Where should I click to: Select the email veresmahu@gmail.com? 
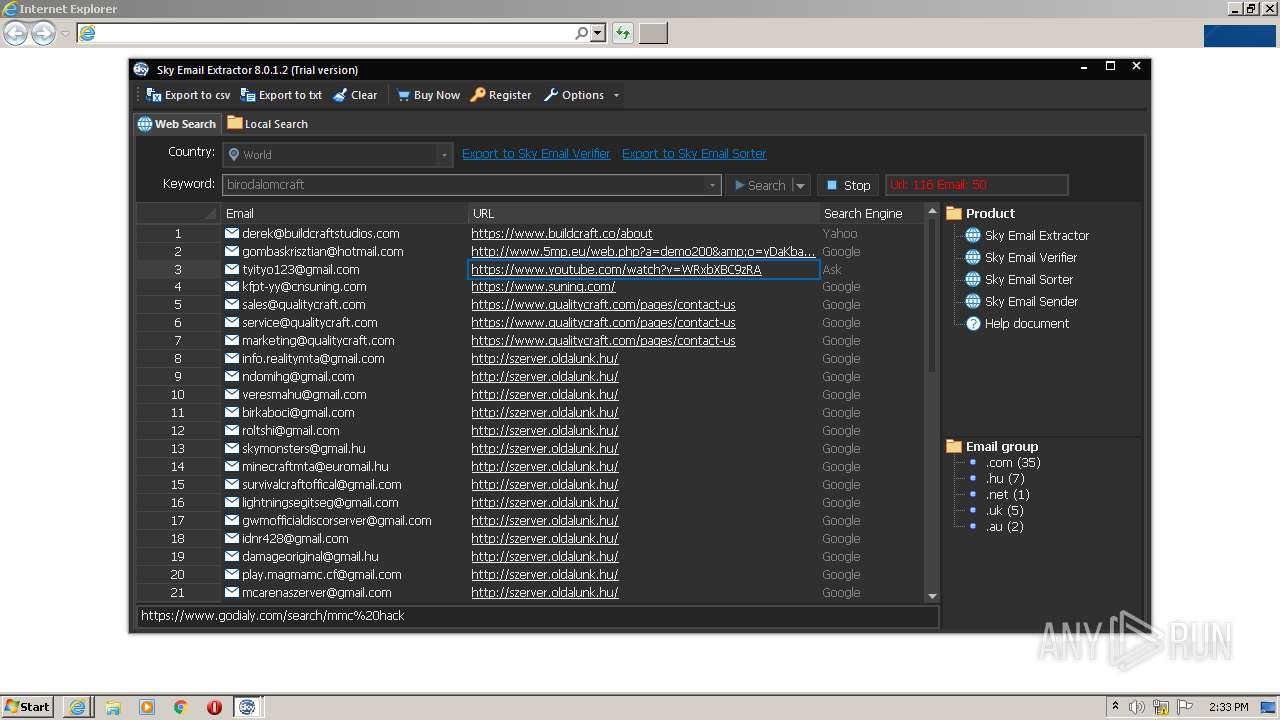coord(304,394)
